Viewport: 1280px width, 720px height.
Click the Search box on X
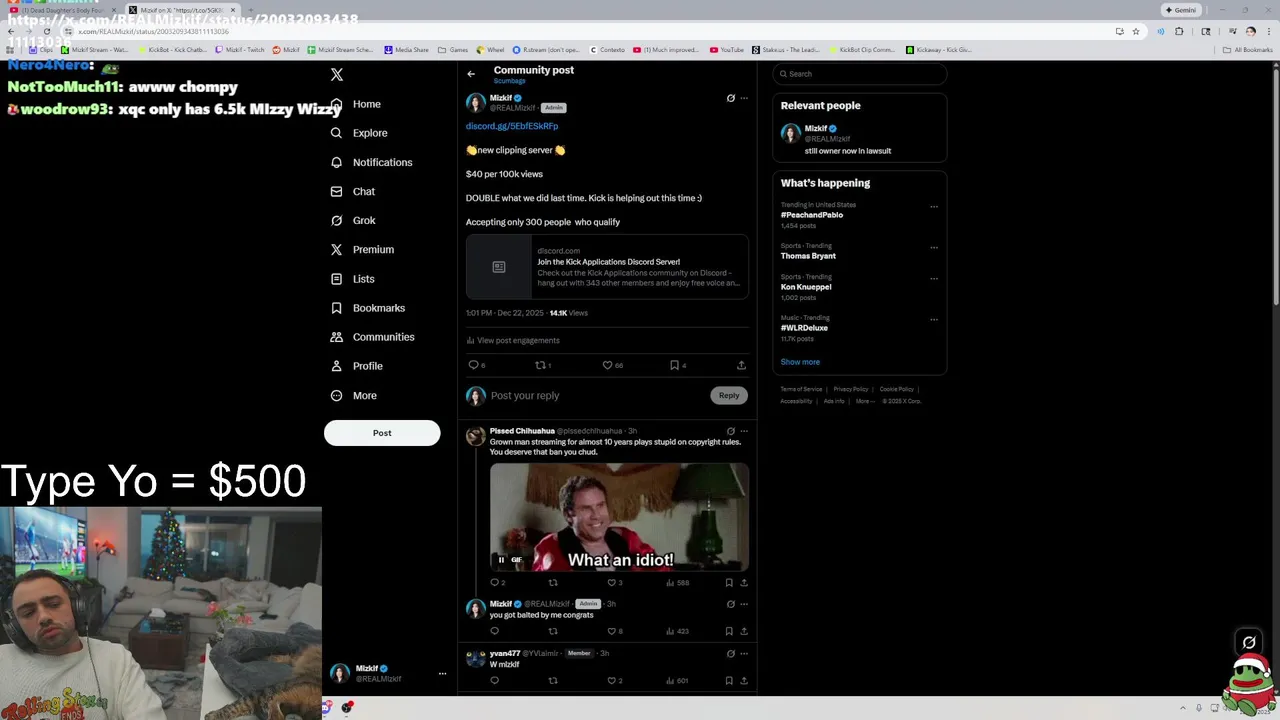pyautogui.click(x=860, y=74)
